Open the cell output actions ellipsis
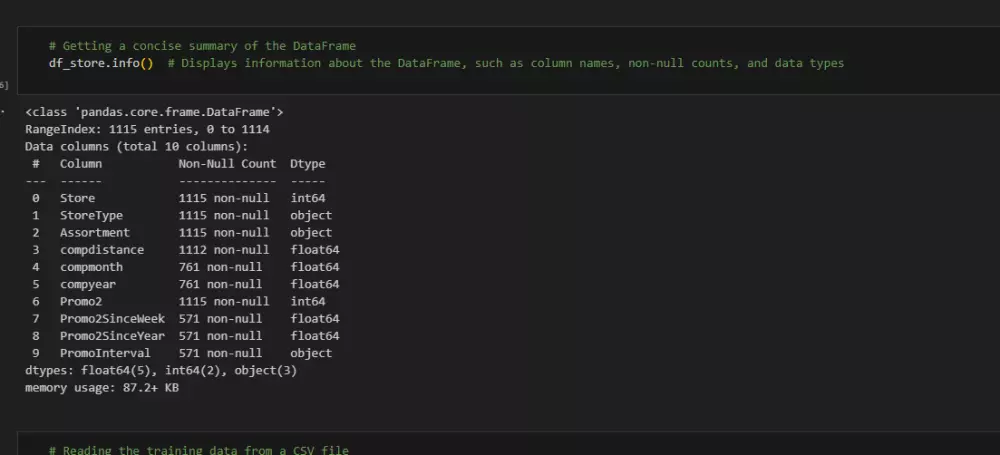Screen dimensions: 1000x455 5,112
